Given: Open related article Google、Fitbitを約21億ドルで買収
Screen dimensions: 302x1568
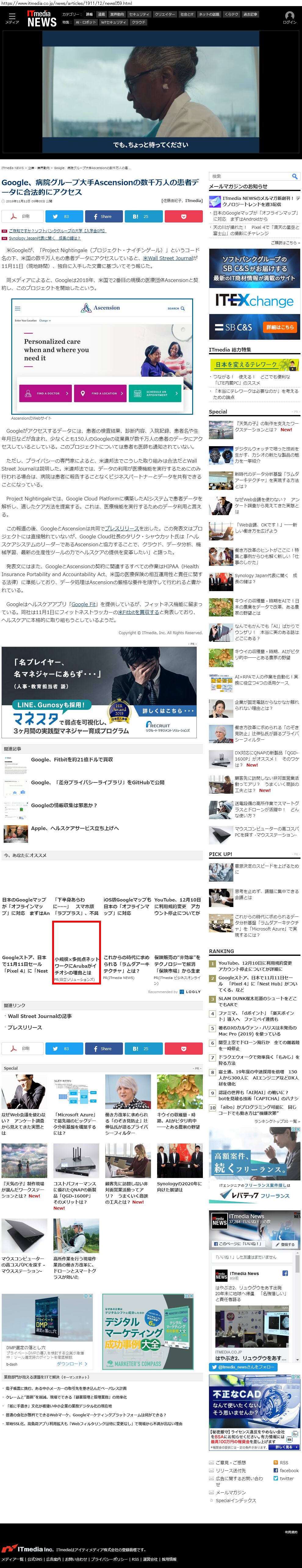Looking at the screenshot, I should (72, 759).
